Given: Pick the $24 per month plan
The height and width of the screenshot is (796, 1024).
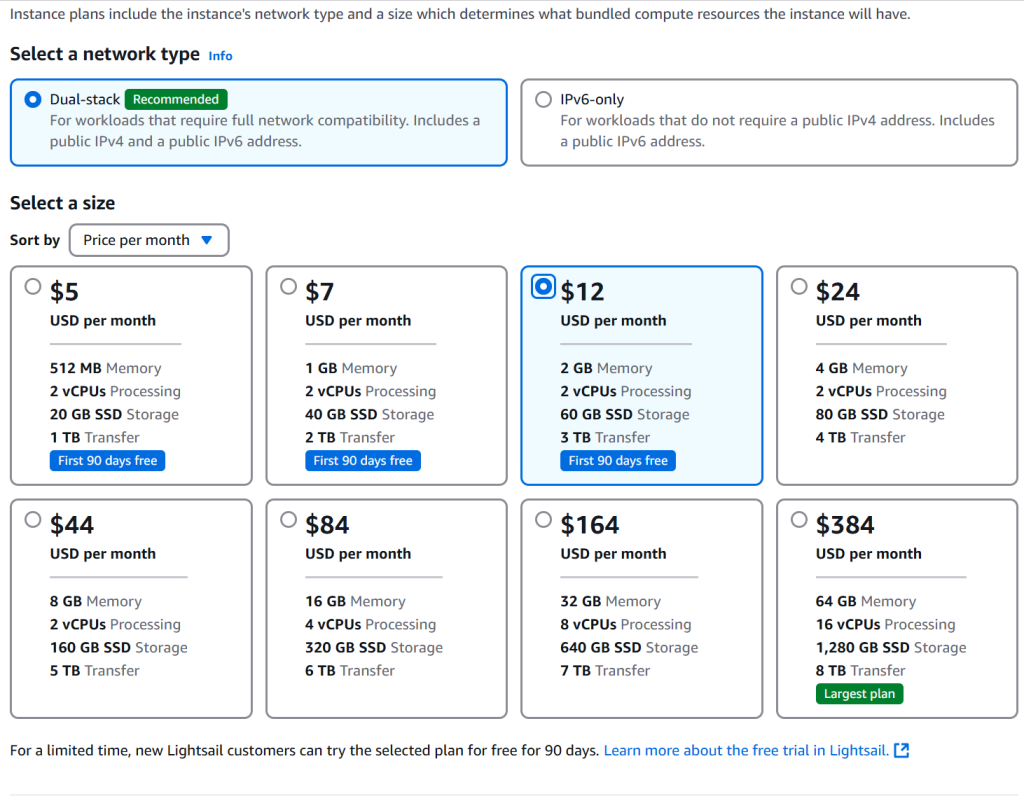Looking at the screenshot, I should [x=799, y=287].
